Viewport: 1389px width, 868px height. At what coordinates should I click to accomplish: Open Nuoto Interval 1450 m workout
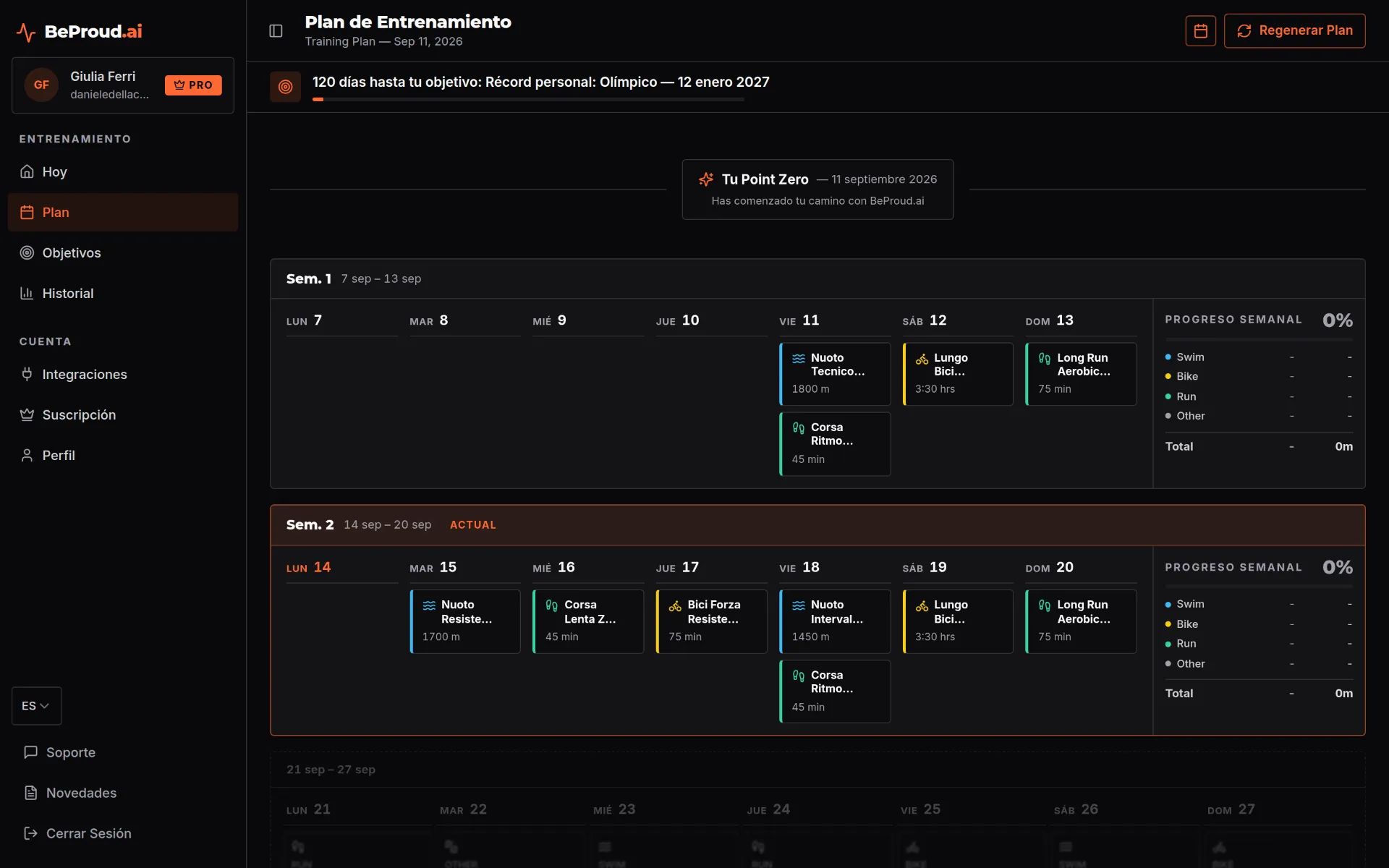(x=835, y=621)
